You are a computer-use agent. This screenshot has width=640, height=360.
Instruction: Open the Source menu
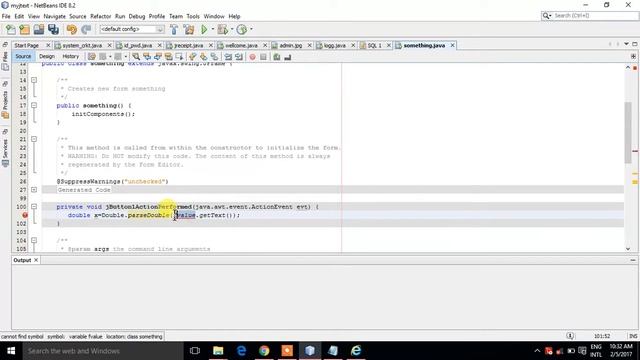[78, 16]
